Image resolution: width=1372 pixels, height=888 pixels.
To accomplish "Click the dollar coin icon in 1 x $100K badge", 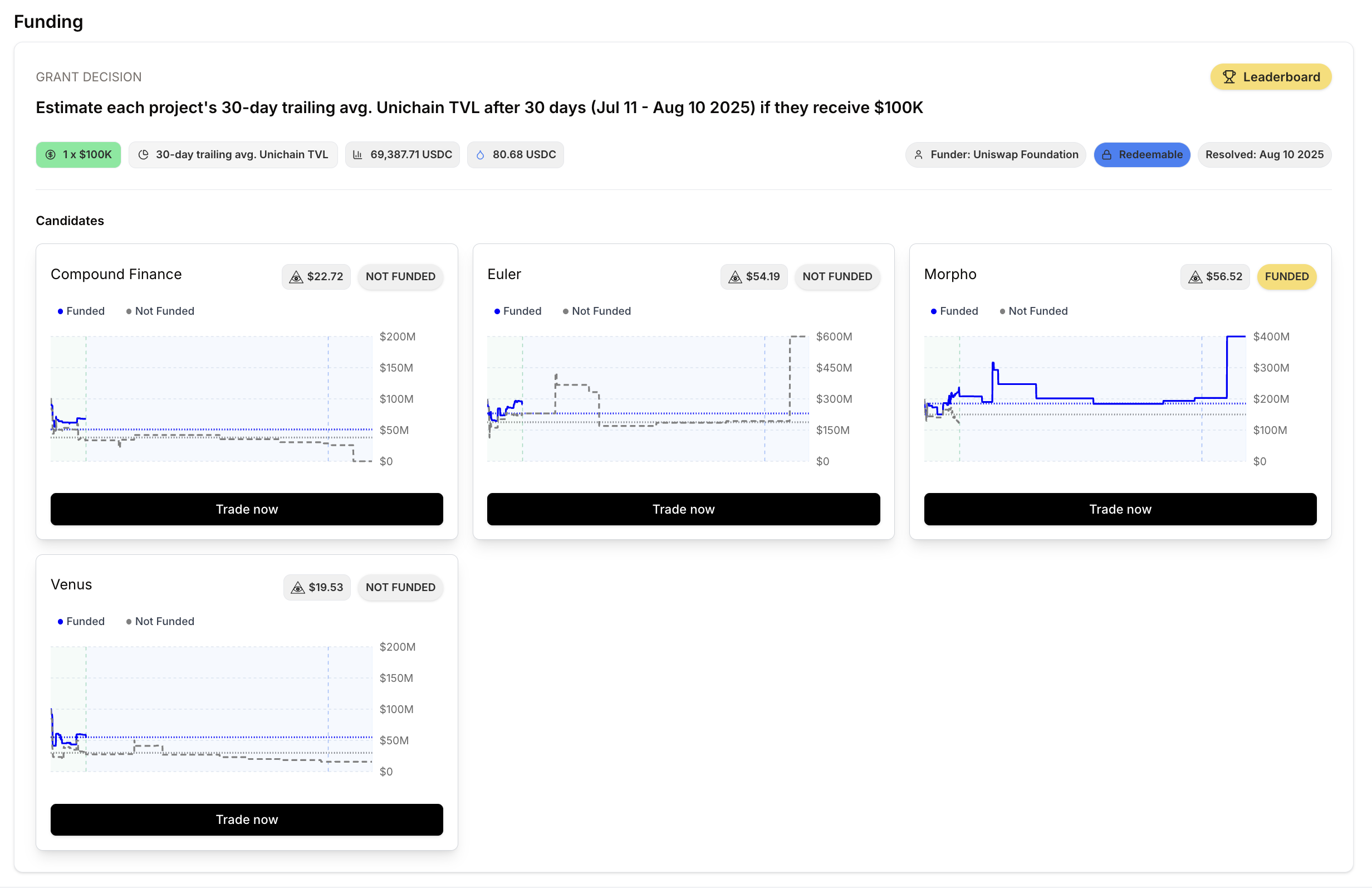I will [x=51, y=154].
